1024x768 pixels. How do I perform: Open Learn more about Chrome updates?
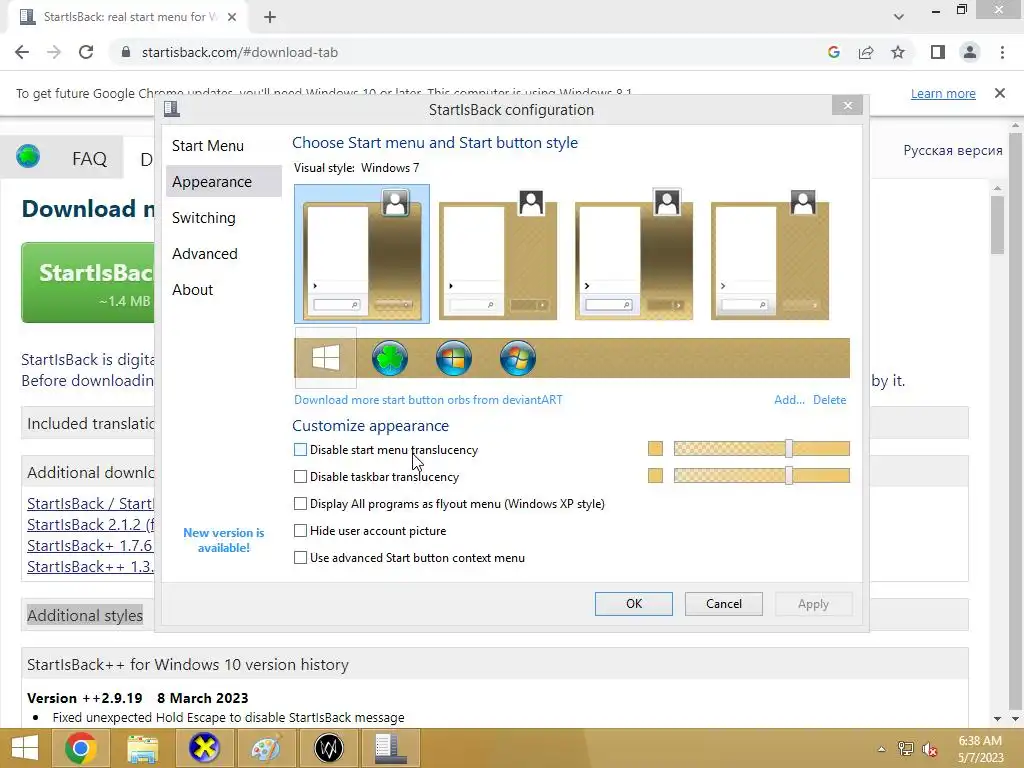click(943, 93)
